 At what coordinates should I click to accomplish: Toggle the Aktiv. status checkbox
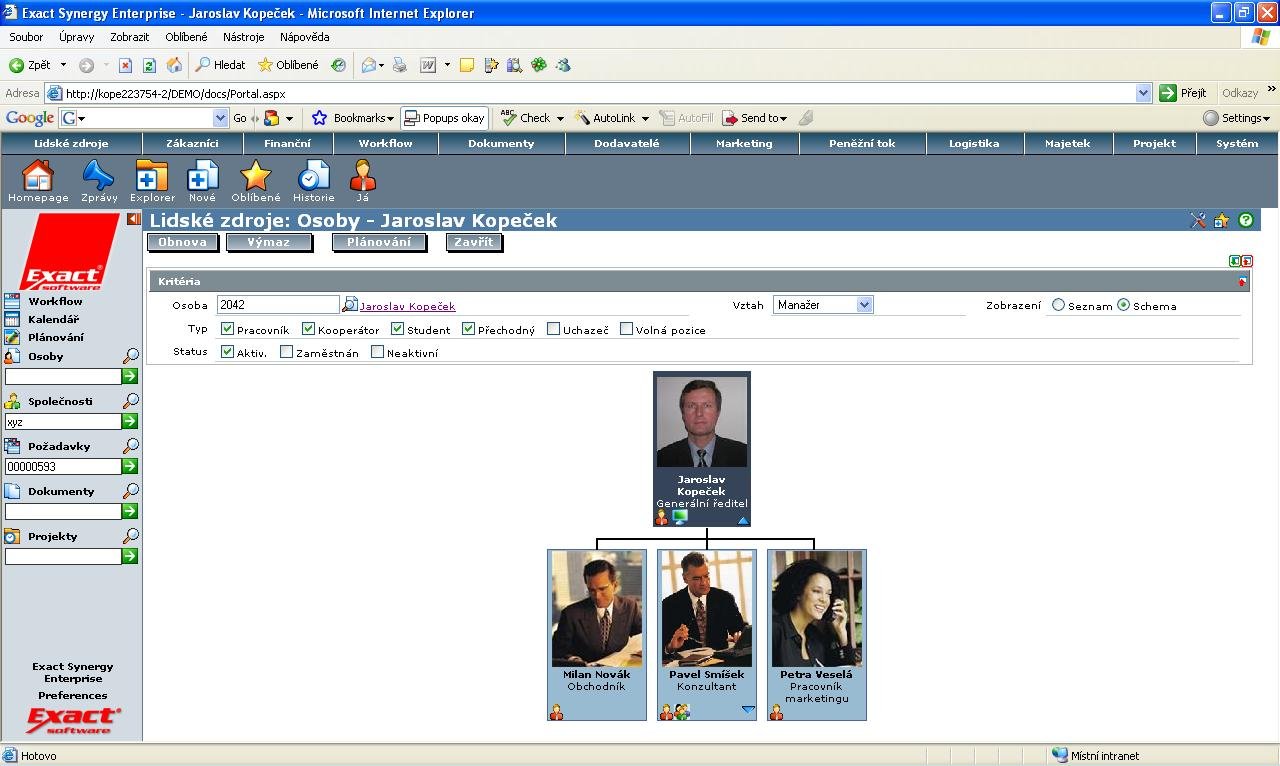(227, 352)
